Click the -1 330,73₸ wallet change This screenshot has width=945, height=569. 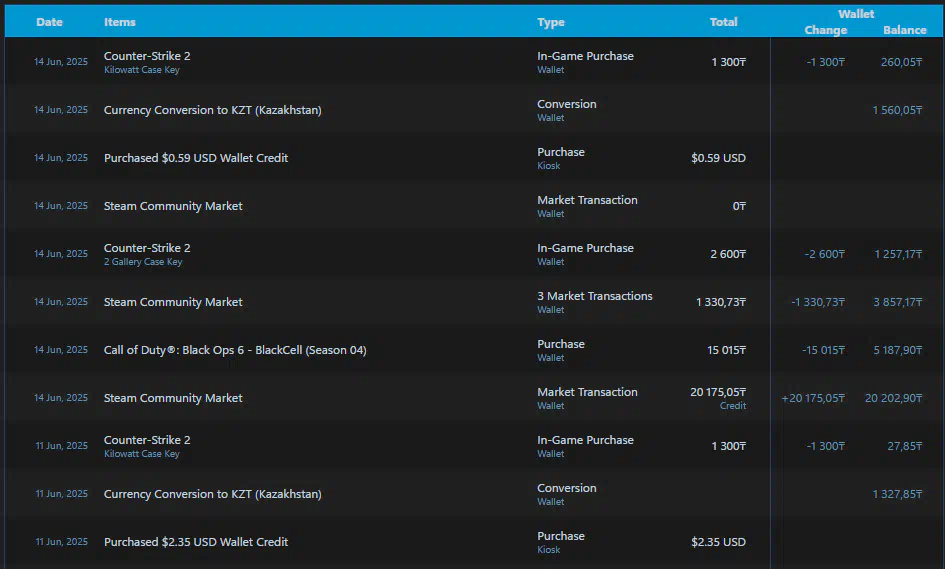click(818, 302)
